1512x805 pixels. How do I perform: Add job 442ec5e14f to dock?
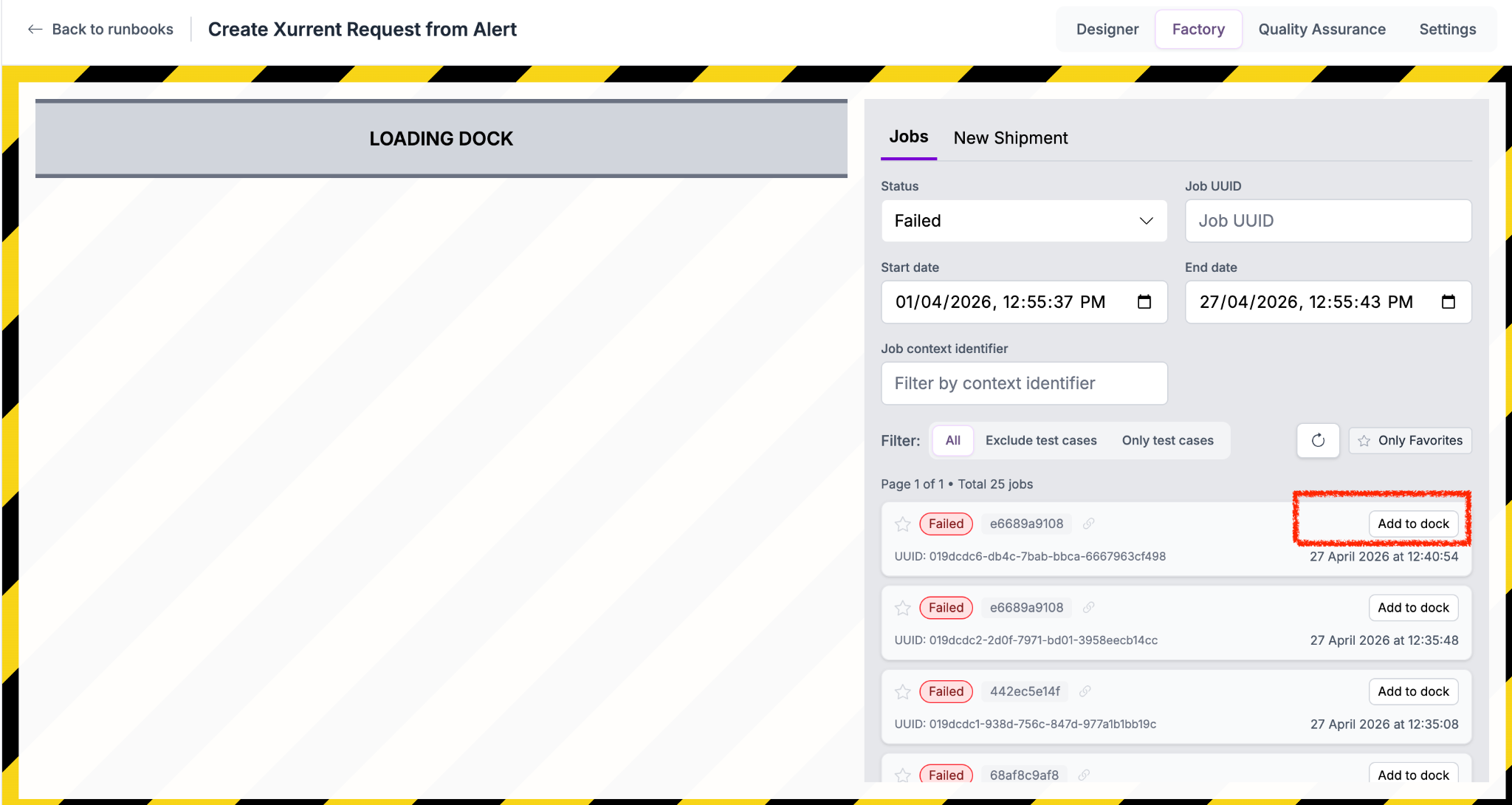[x=1413, y=692]
